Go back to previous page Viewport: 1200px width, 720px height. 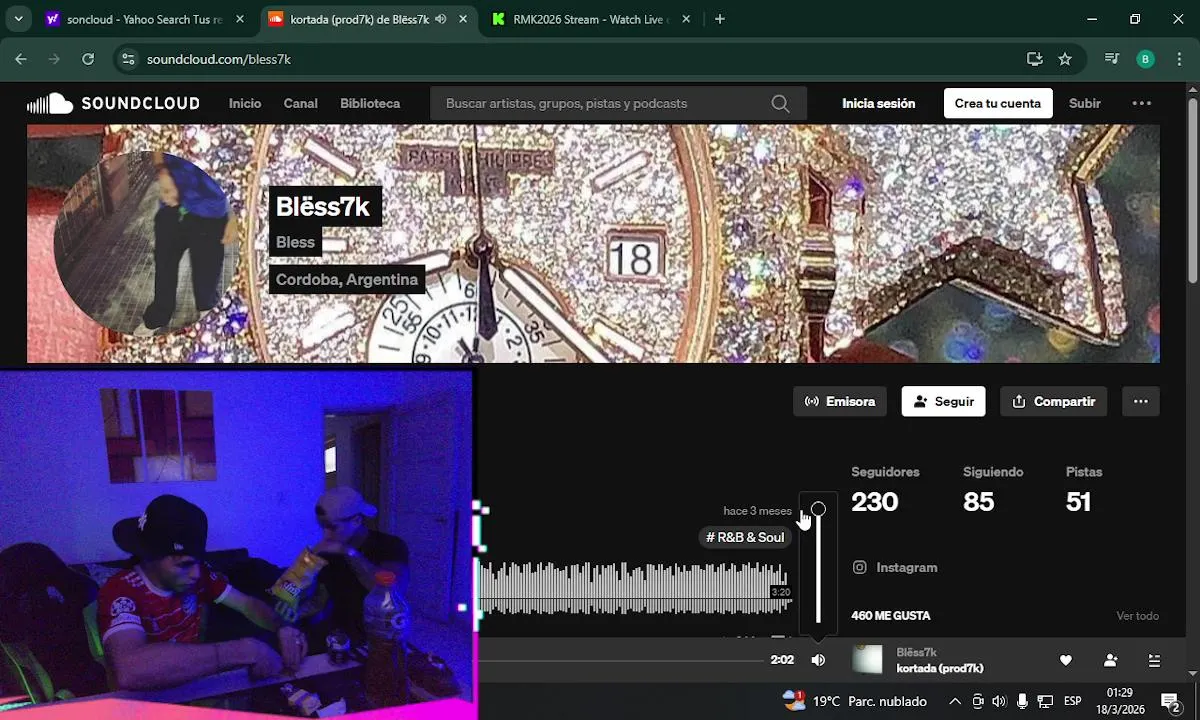pos(21,59)
